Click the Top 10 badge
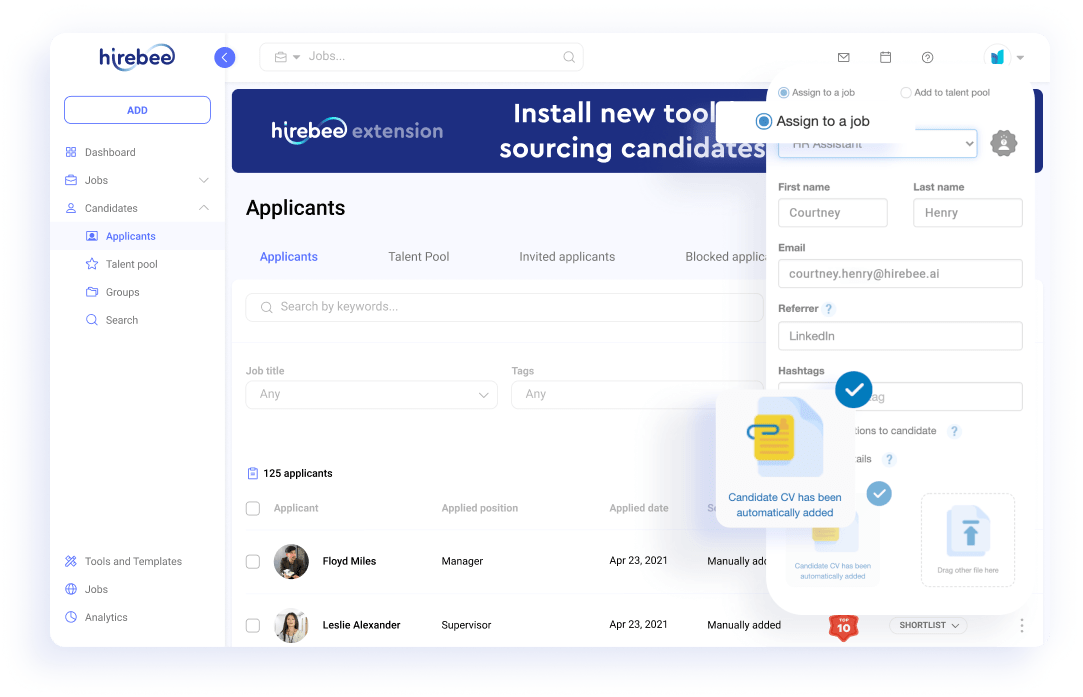Image resolution: width=1083 pixels, height=697 pixels. pyautogui.click(x=843, y=627)
